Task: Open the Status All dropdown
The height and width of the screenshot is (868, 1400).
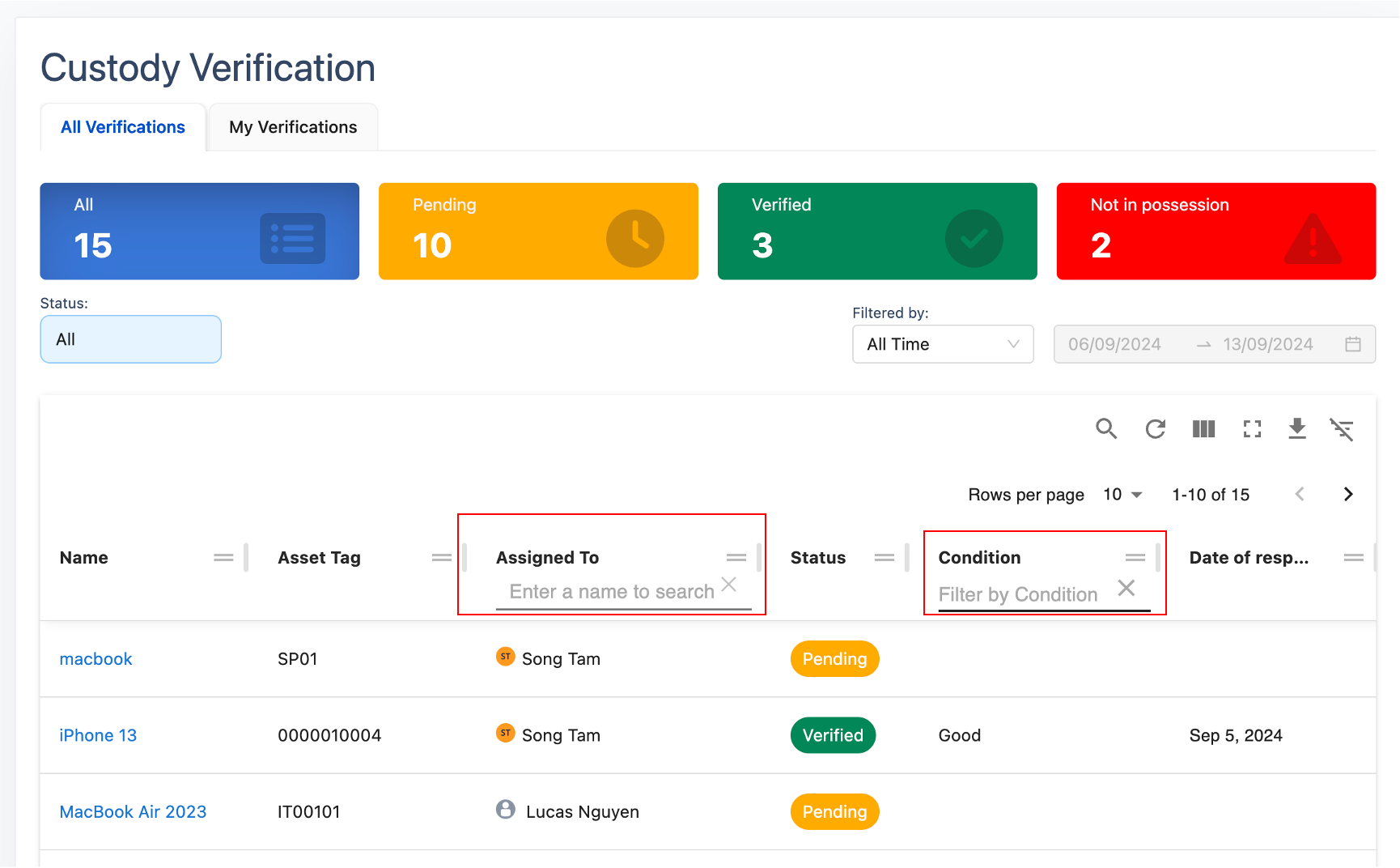Action: 130,339
